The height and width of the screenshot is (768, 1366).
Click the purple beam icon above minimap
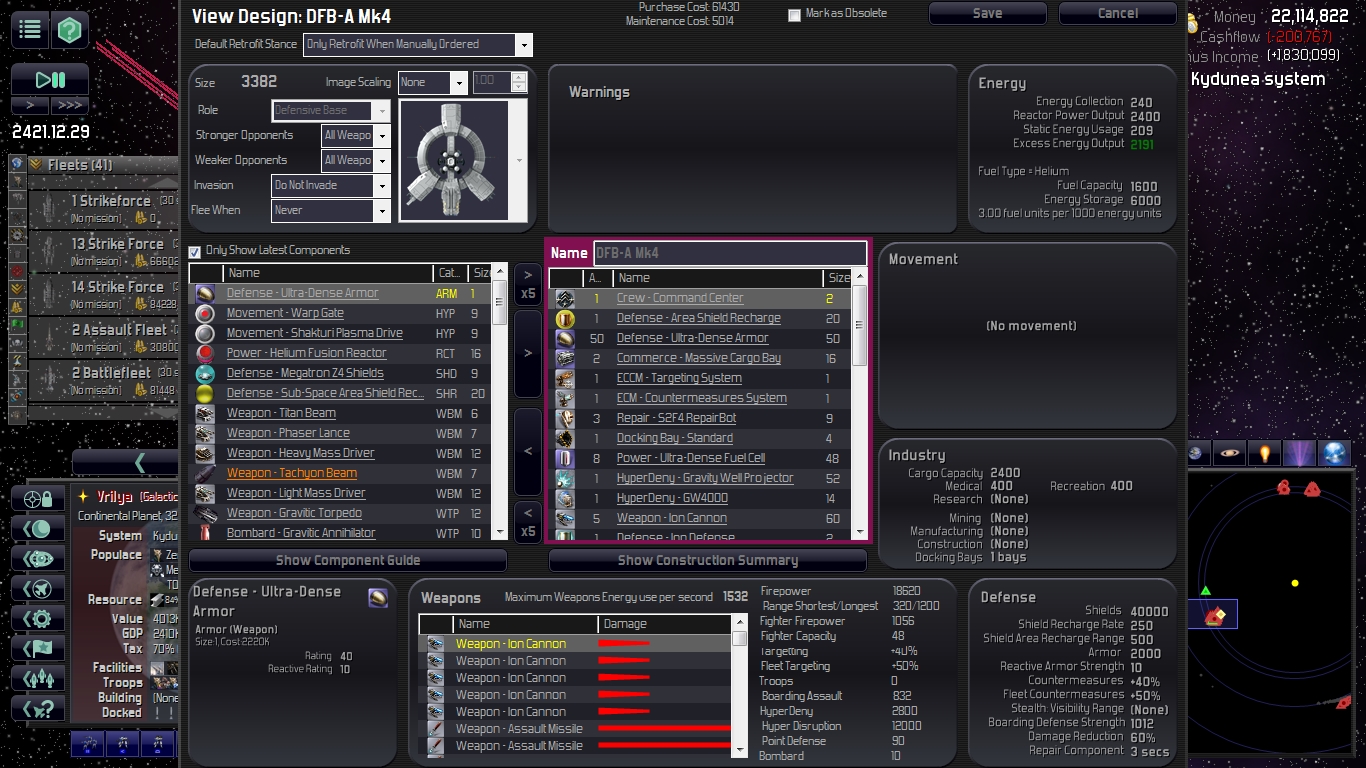click(1300, 453)
